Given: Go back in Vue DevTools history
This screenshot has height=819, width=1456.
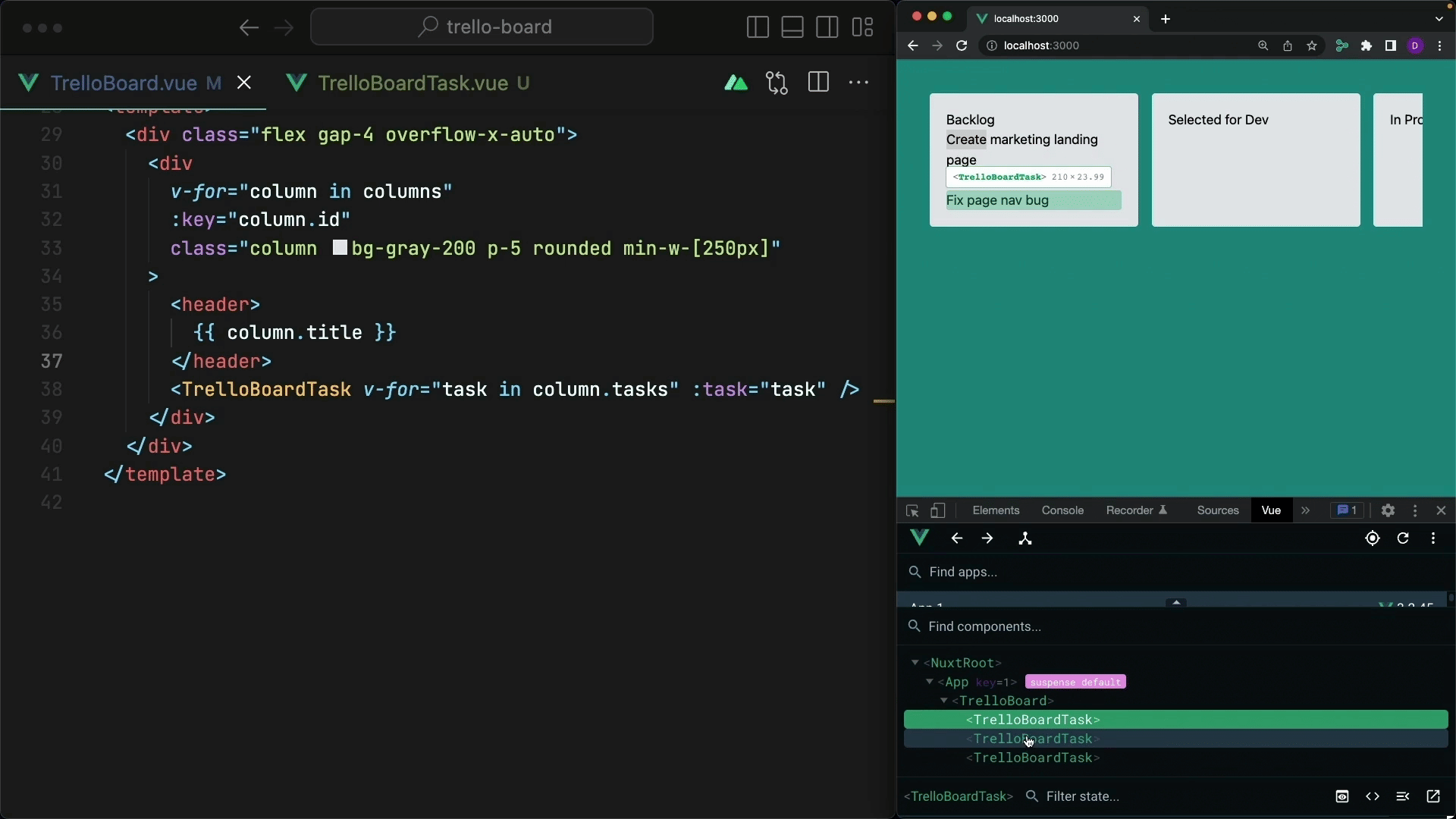Looking at the screenshot, I should coord(957,538).
